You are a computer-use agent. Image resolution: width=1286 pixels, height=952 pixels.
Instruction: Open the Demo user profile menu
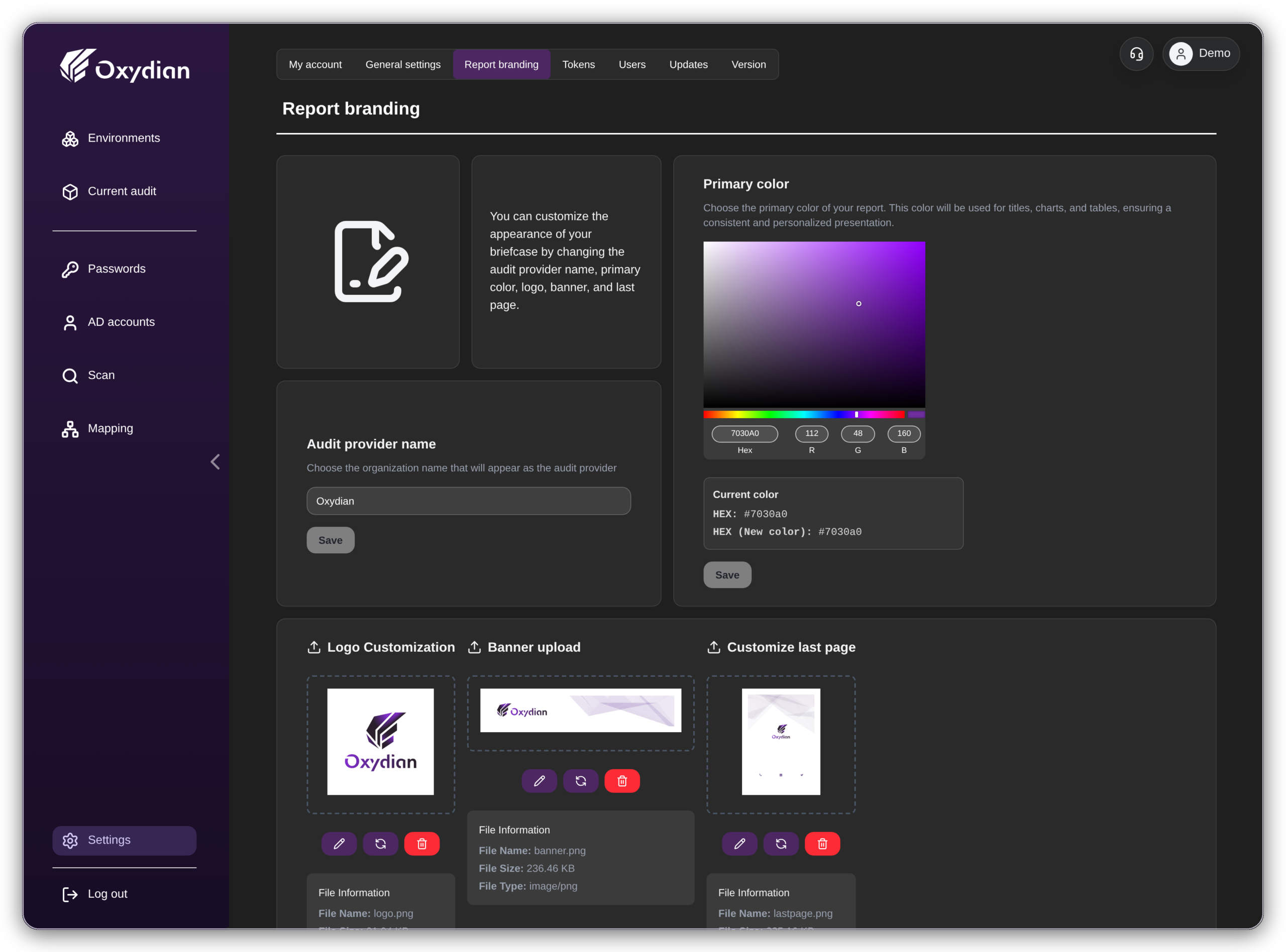tap(1201, 54)
